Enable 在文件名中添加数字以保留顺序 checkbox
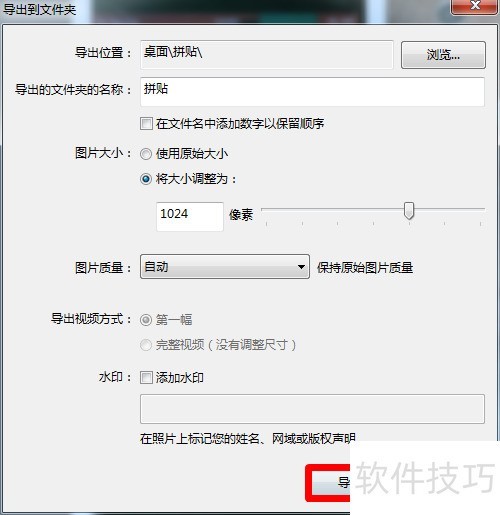 coord(146,124)
